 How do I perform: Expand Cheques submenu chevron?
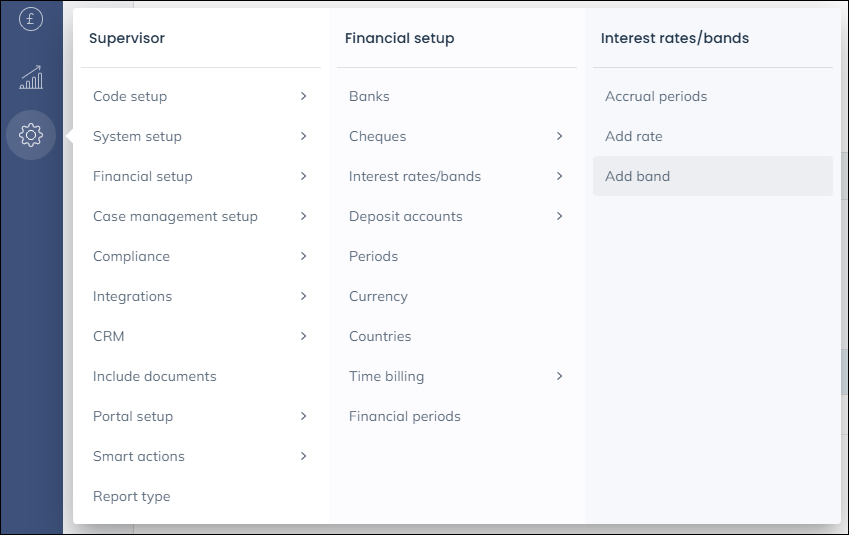559,136
